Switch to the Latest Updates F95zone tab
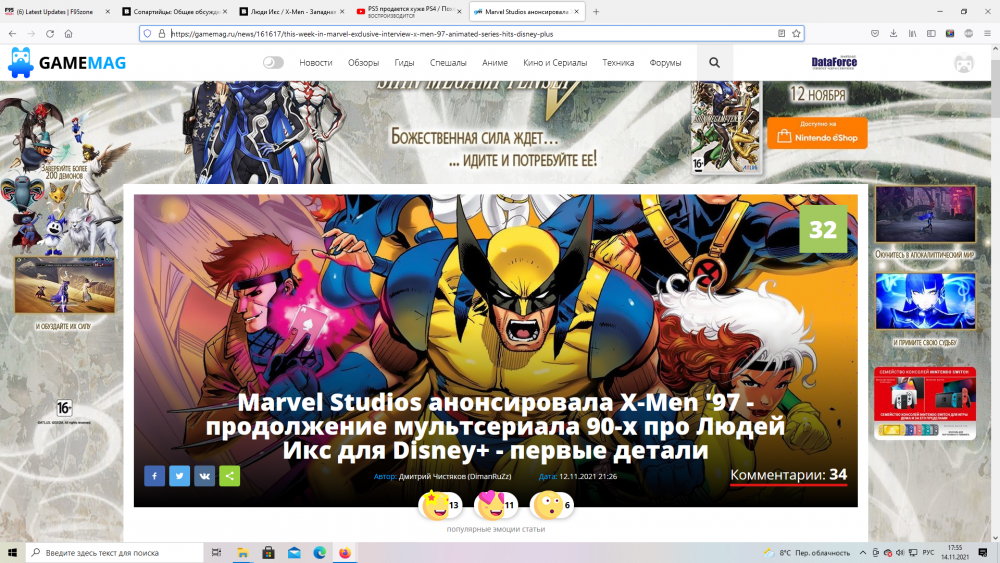 [x=56, y=11]
